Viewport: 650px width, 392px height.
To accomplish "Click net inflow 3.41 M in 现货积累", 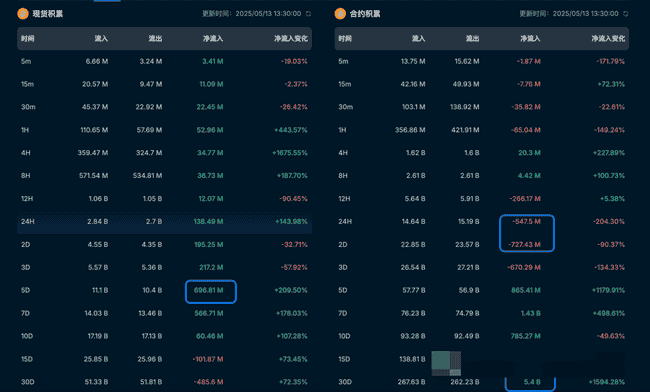I will click(213, 61).
